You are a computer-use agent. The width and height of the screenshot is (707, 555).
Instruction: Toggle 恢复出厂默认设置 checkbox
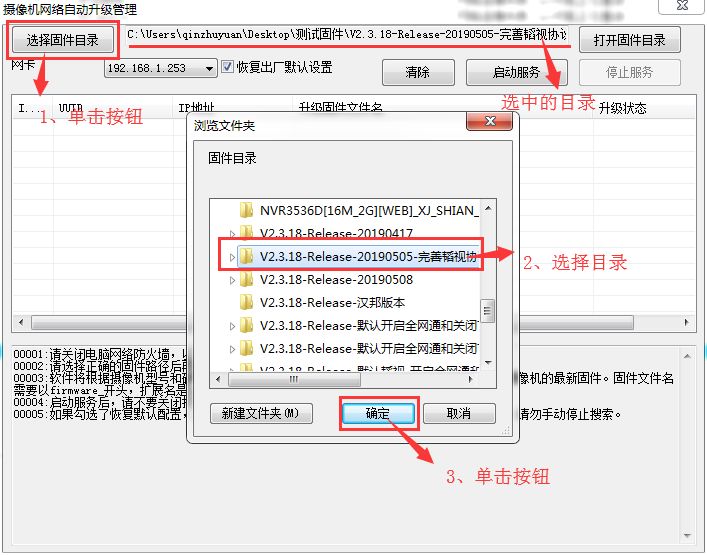(227, 67)
